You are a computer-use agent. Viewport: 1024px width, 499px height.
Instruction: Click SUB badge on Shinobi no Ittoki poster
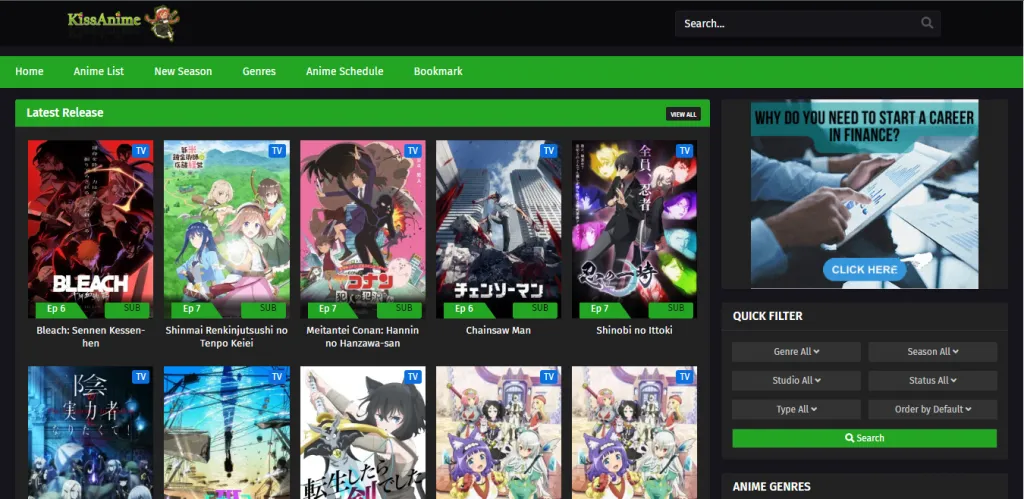click(671, 309)
